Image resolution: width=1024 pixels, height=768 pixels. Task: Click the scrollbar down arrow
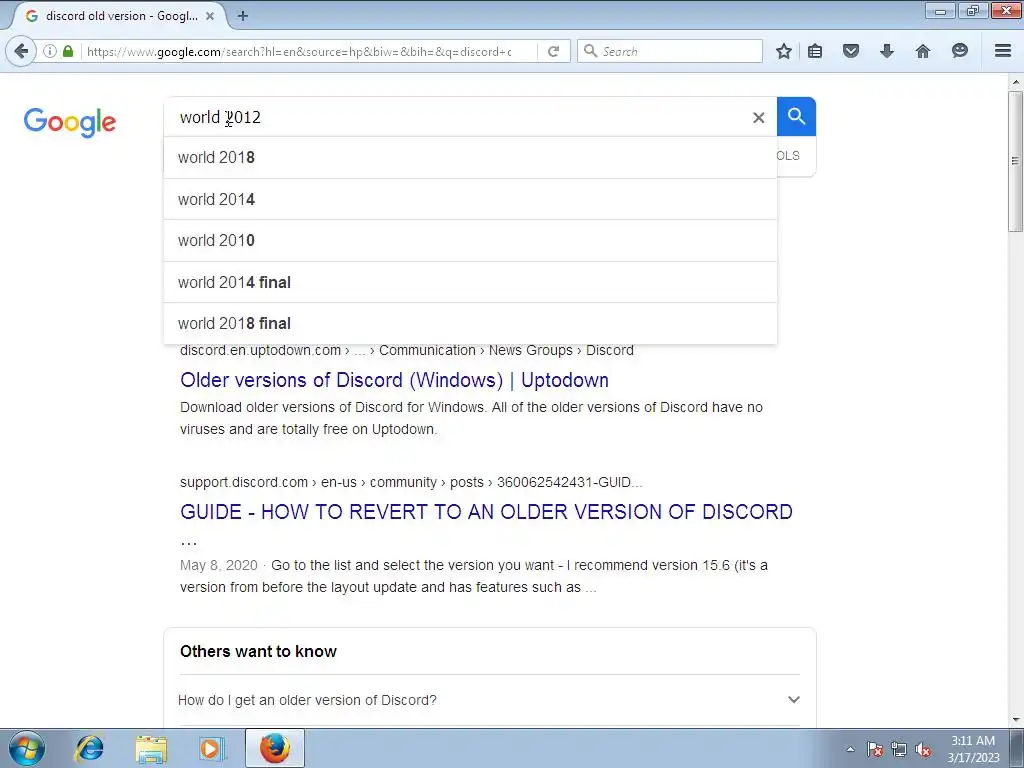pyautogui.click(x=1015, y=720)
